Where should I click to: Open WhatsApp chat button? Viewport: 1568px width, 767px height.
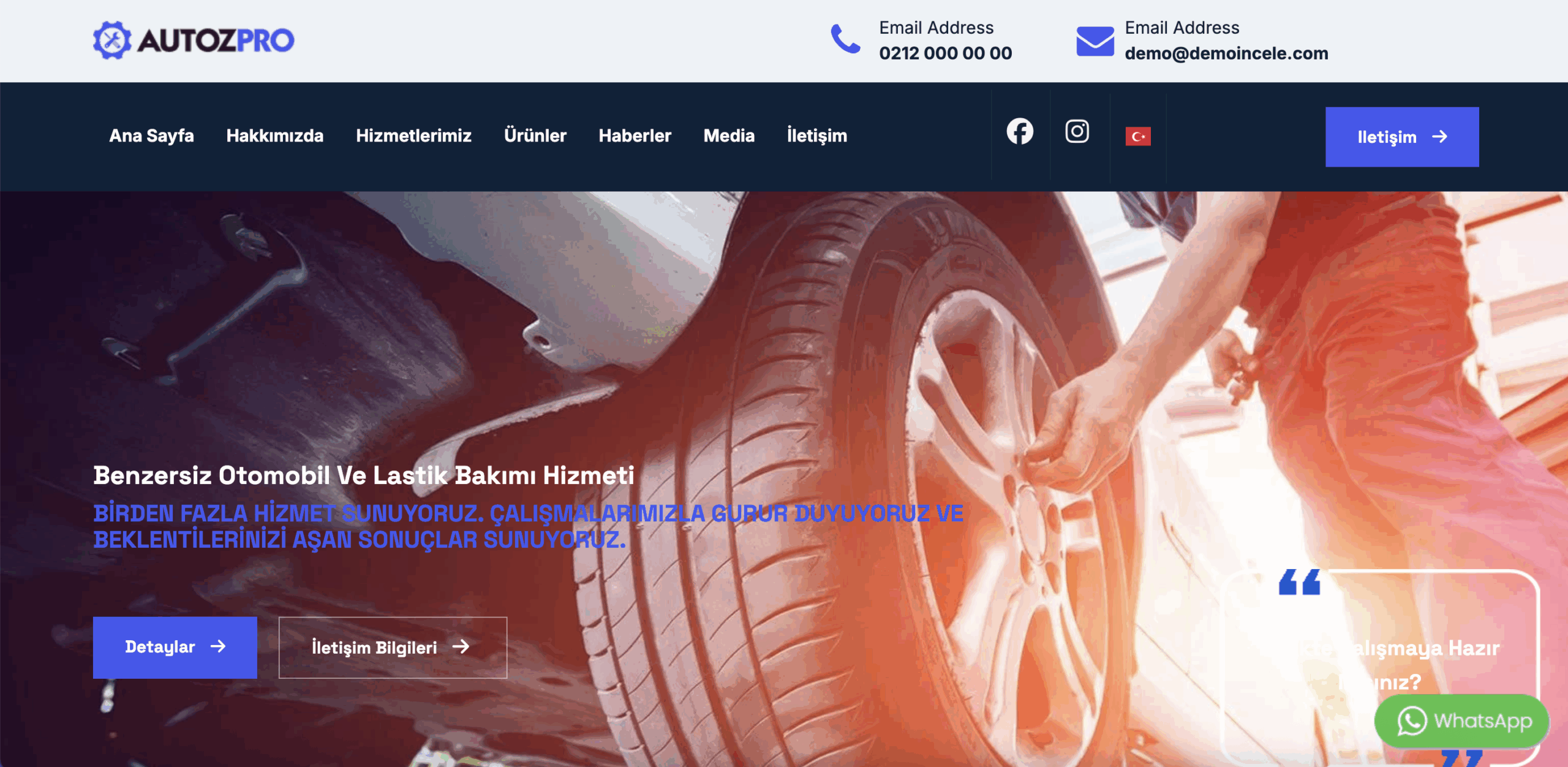(x=1462, y=721)
